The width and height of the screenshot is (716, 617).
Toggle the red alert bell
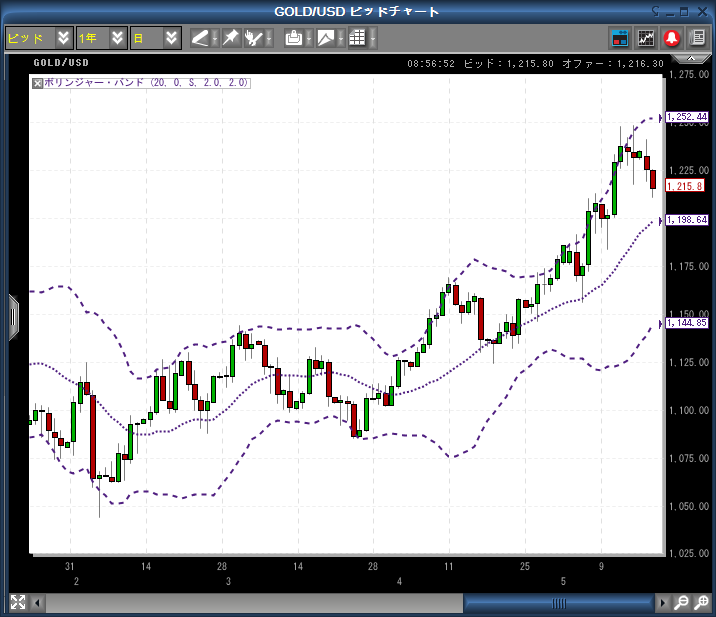tap(672, 38)
